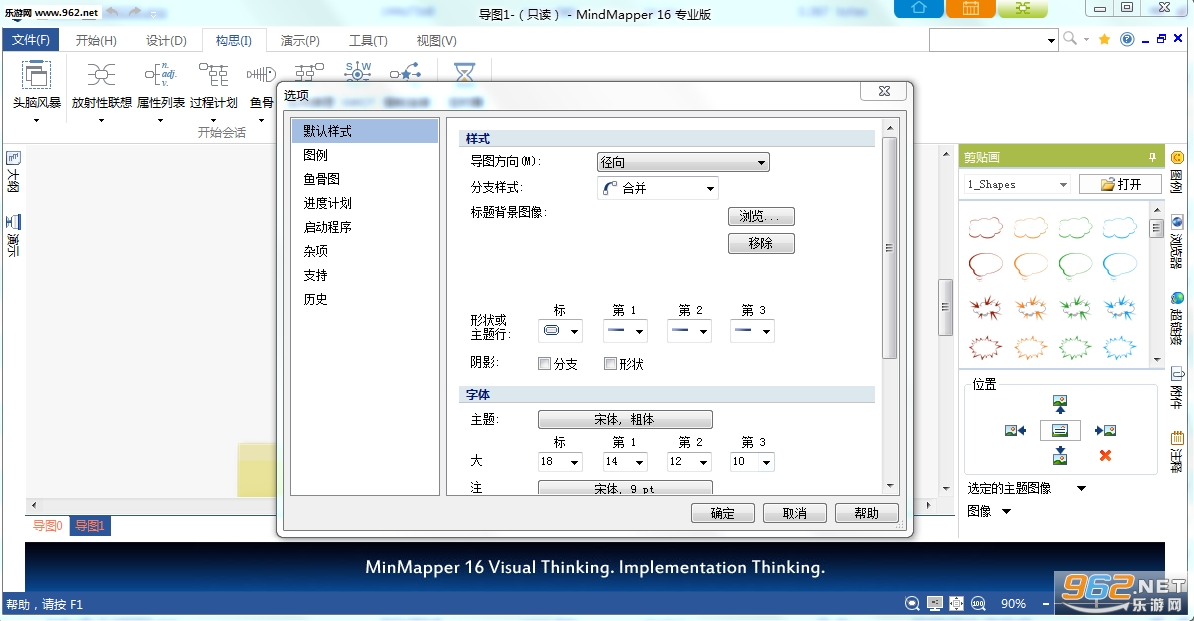
Task: Switch to the 视图(V) ribbon tab
Action: pyautogui.click(x=436, y=40)
